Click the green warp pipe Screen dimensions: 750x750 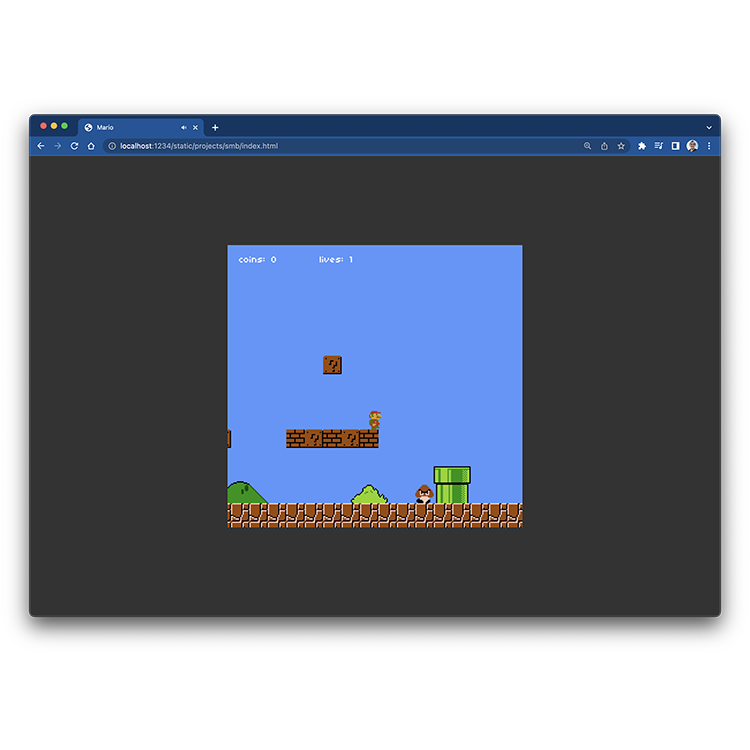click(x=452, y=485)
